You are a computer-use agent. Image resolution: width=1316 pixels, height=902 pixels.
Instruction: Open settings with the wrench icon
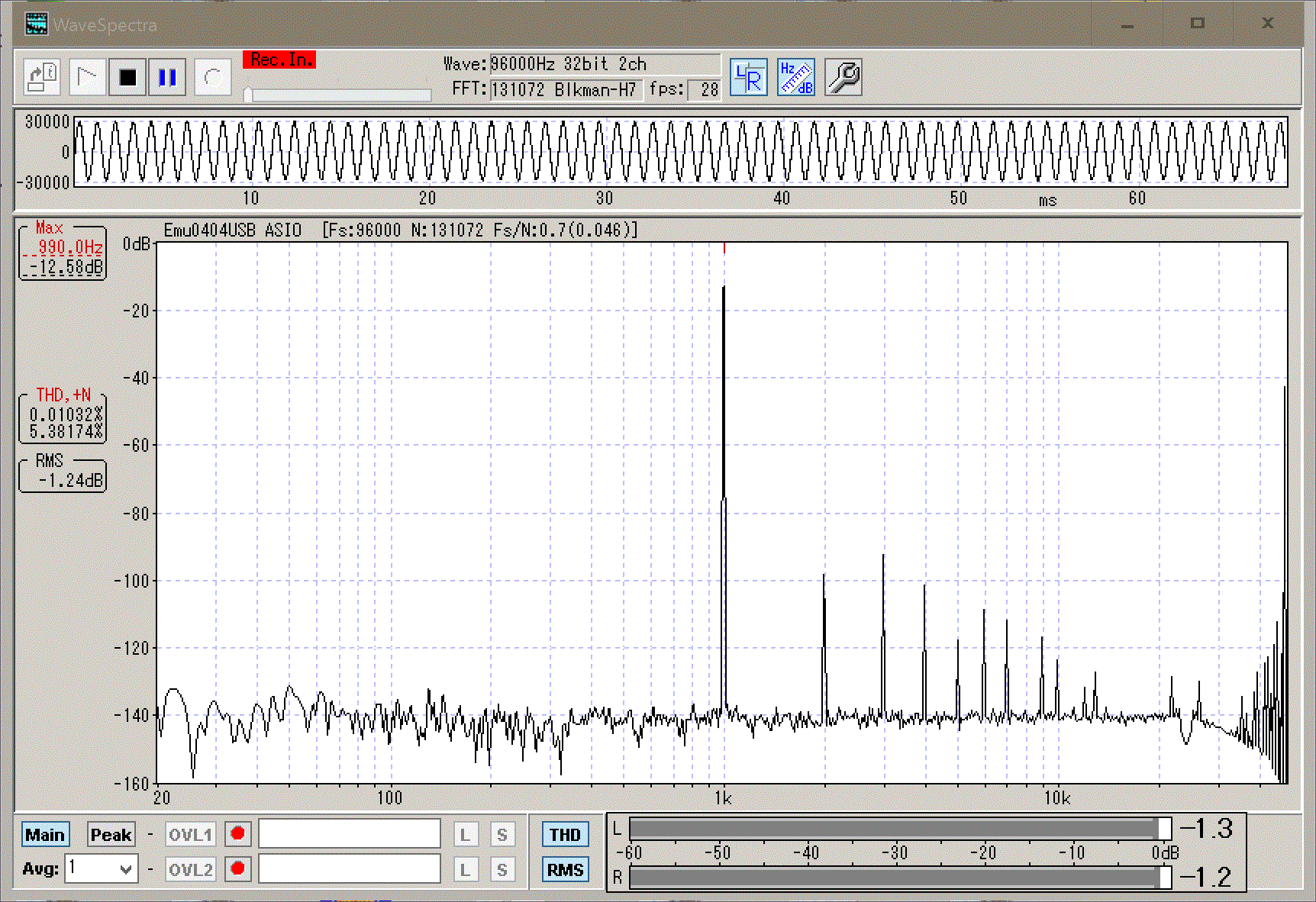843,77
